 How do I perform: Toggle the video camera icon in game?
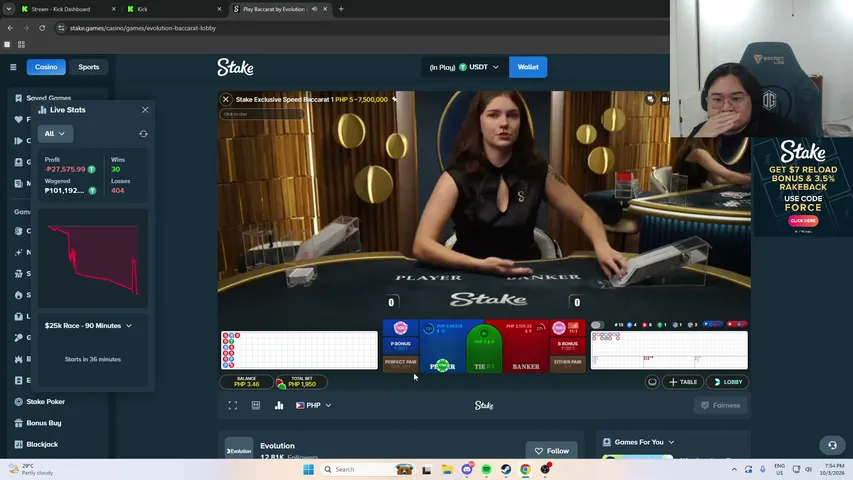click(665, 100)
